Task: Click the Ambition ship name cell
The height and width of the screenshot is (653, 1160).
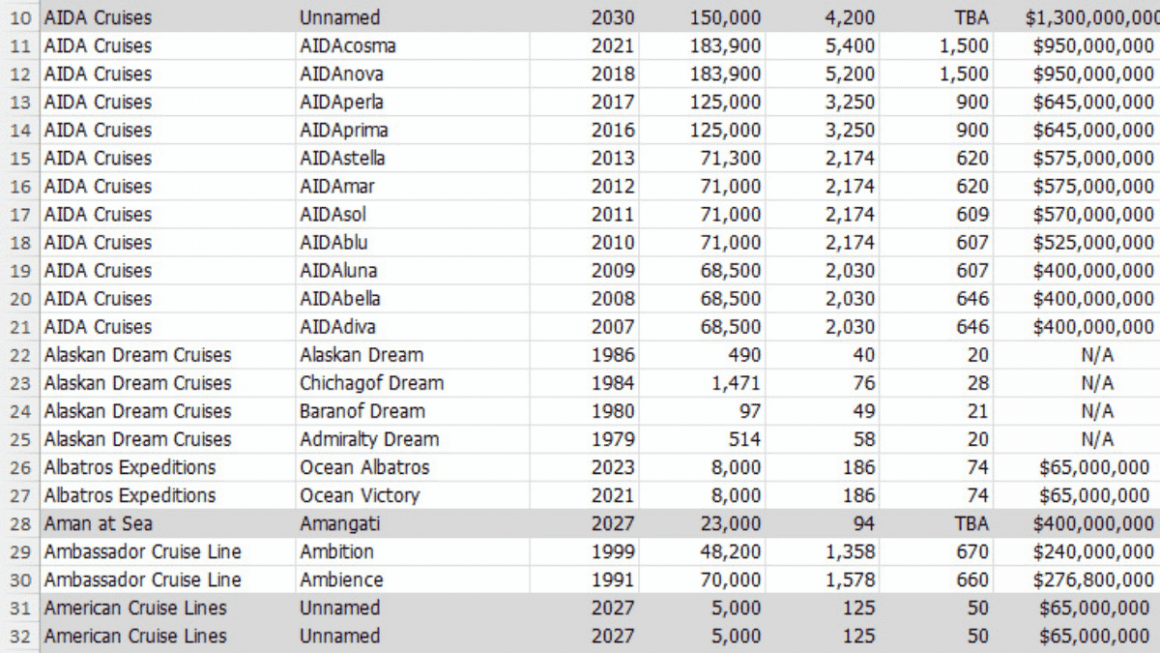Action: (x=412, y=552)
